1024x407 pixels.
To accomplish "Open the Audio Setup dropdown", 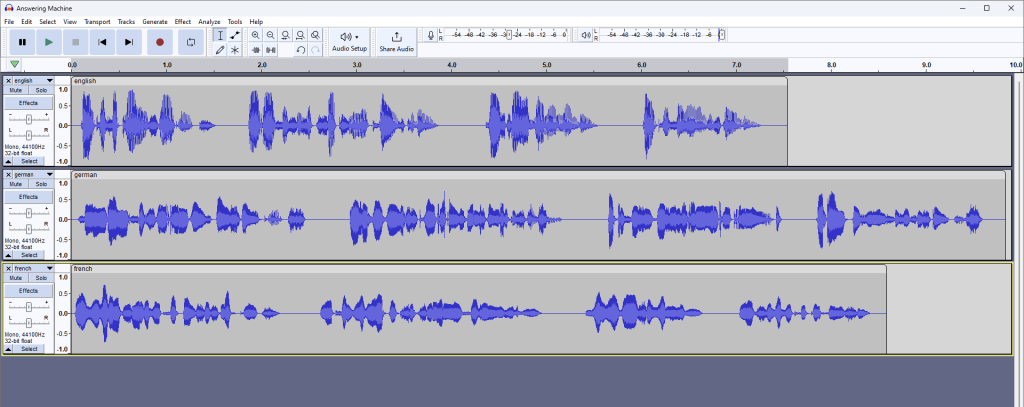I will click(349, 42).
